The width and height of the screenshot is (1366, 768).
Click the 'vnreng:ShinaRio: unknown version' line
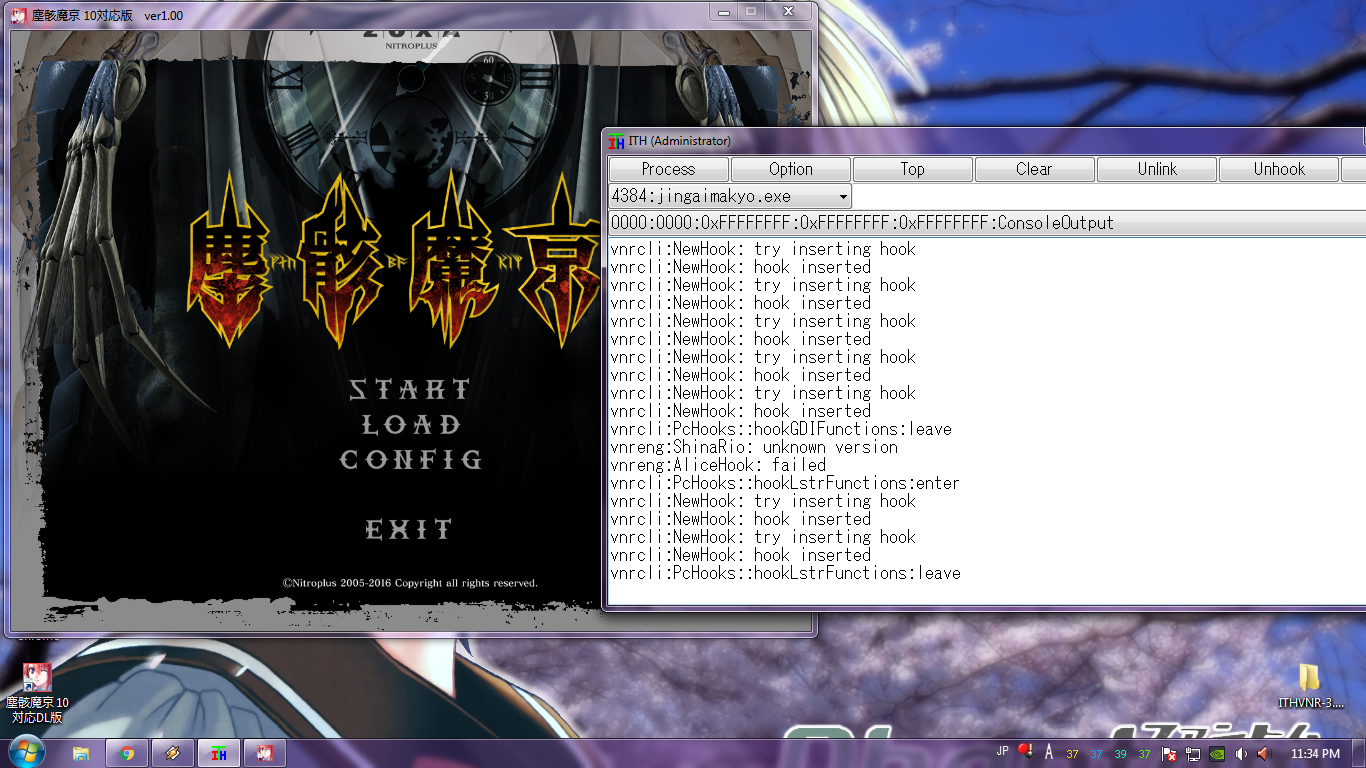[754, 447]
